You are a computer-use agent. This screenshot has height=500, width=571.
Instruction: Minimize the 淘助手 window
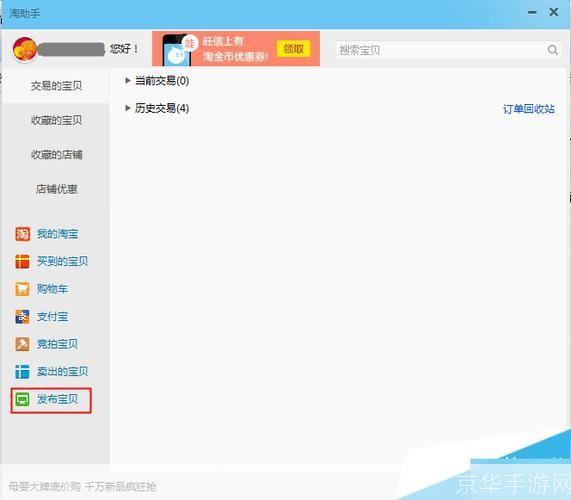pos(532,13)
